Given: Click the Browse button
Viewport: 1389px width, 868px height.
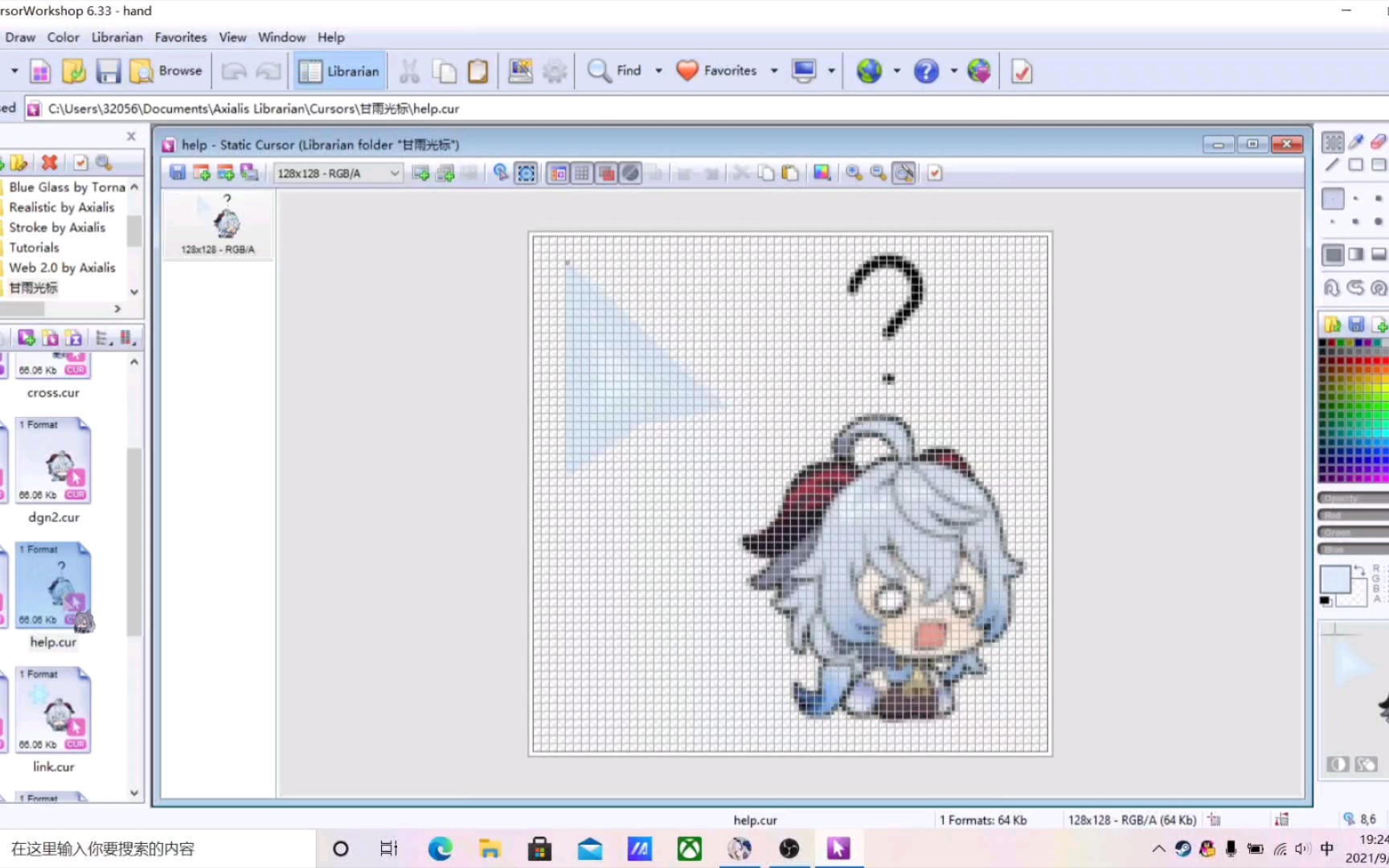Looking at the screenshot, I should pos(167,72).
